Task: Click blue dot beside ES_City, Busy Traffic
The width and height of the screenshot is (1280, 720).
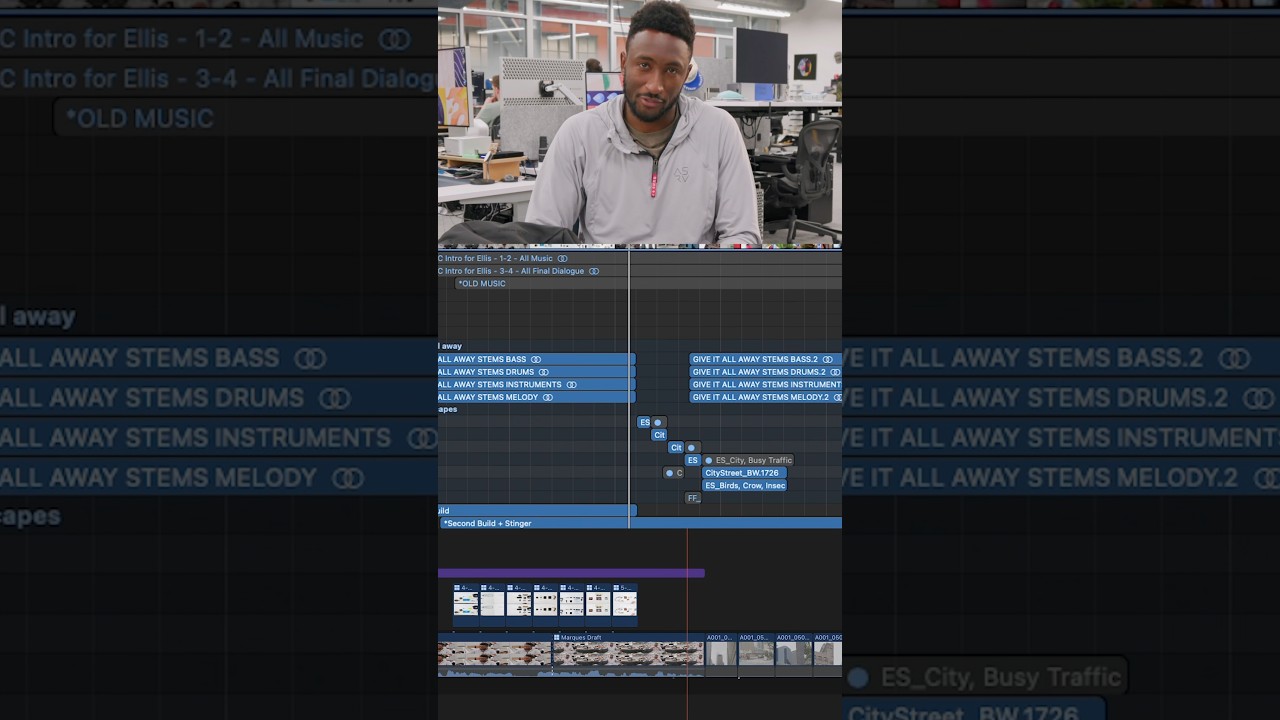Action: coord(709,460)
